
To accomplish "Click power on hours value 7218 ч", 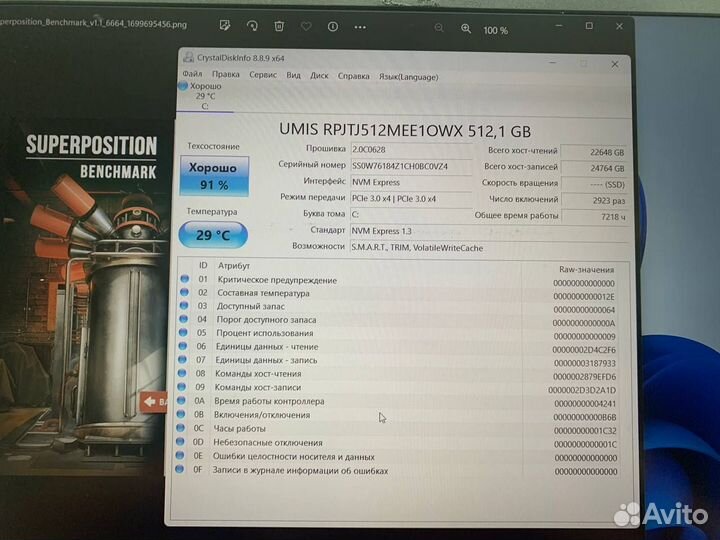I will (x=594, y=216).
